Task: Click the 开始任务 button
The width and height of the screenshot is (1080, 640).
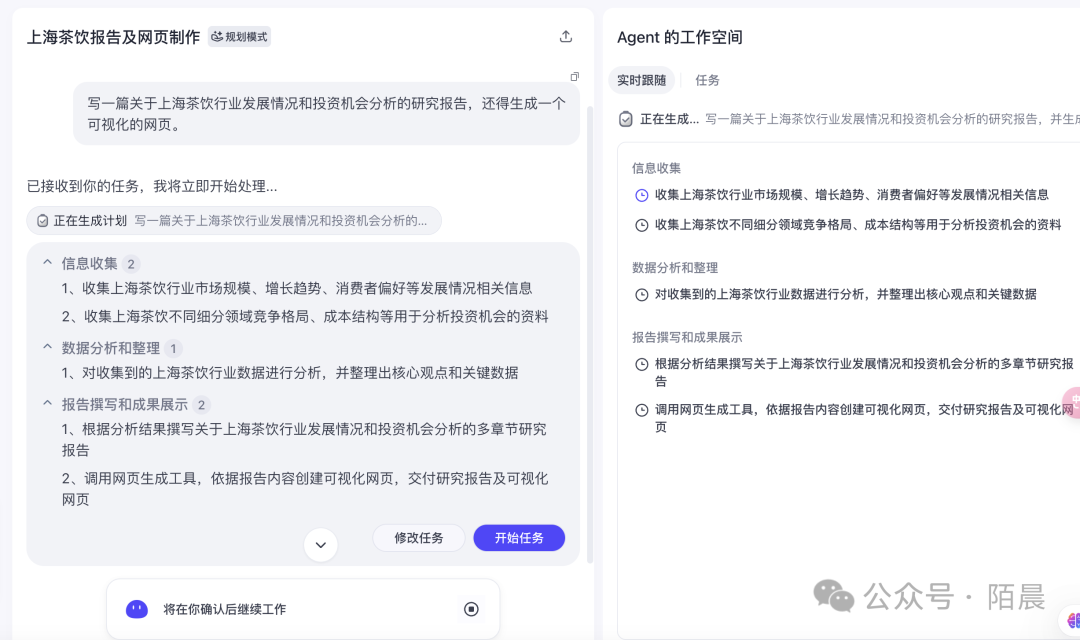Action: 519,538
